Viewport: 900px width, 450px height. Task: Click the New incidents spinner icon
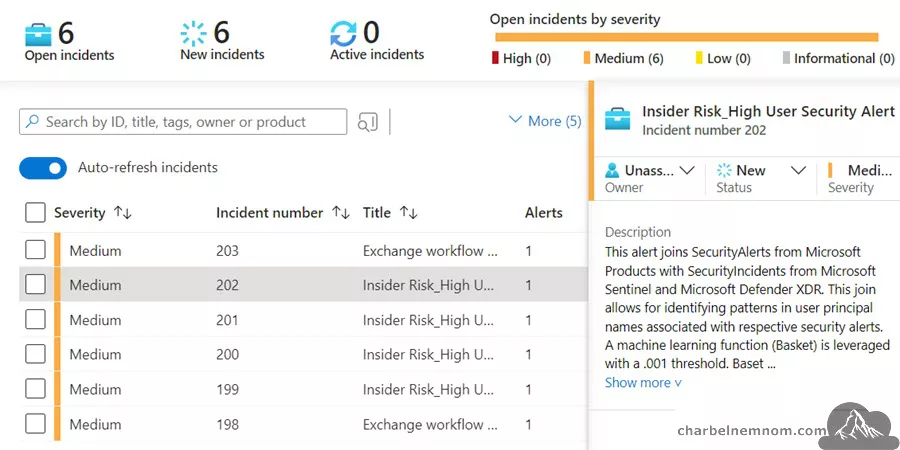[193, 33]
